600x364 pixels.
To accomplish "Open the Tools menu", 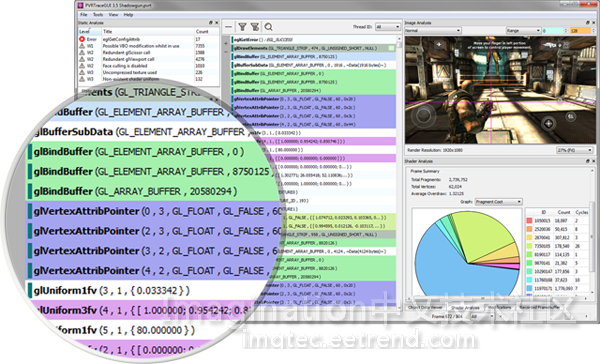I will [98, 15].
